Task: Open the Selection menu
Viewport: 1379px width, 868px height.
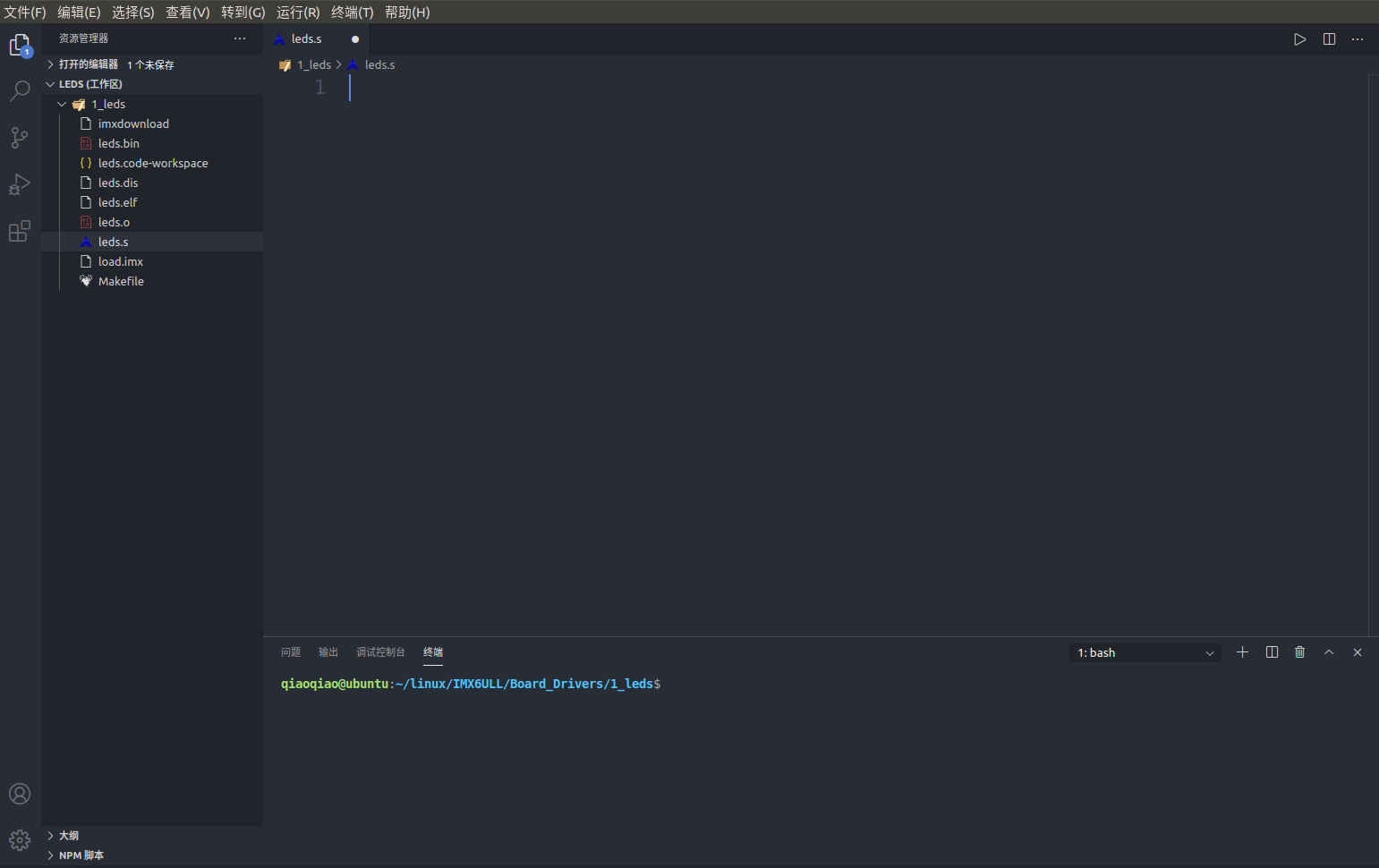Action: coord(132,12)
